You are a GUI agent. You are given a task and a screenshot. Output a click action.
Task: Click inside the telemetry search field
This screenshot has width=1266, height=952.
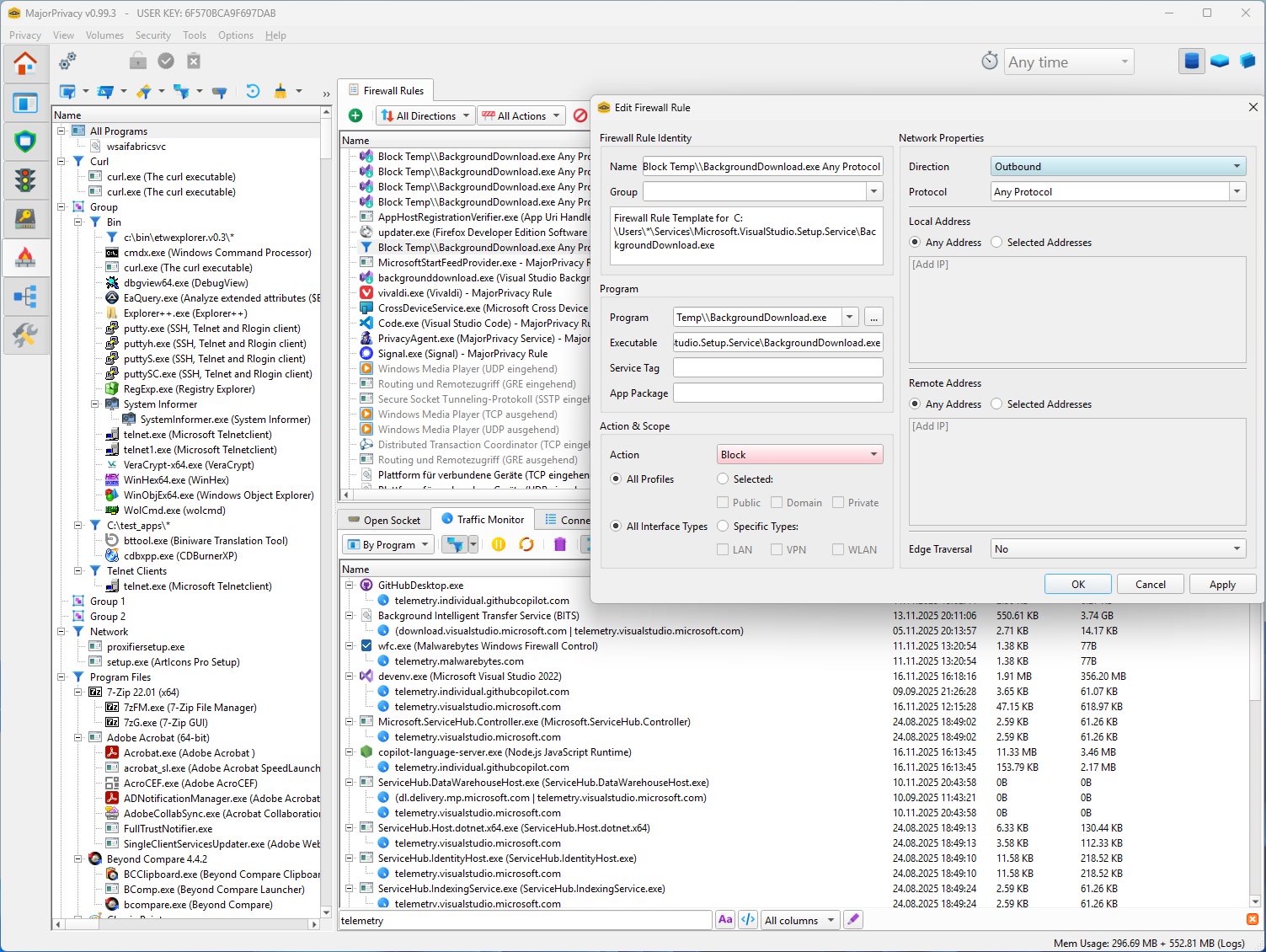click(522, 920)
